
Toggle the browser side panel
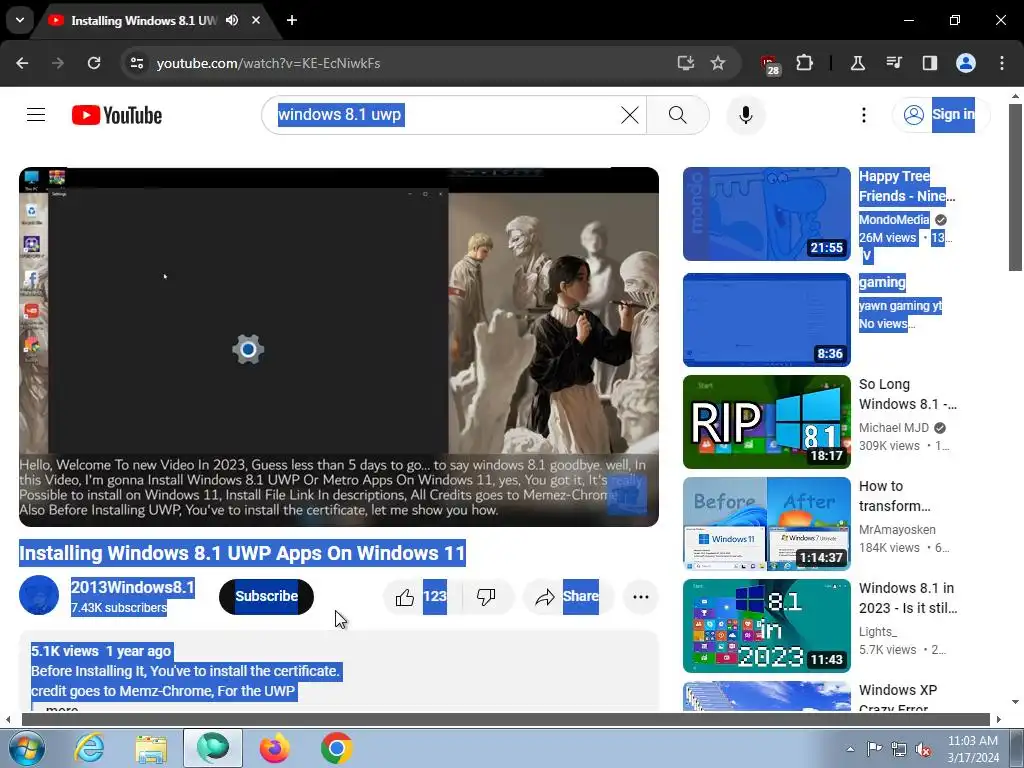930,63
